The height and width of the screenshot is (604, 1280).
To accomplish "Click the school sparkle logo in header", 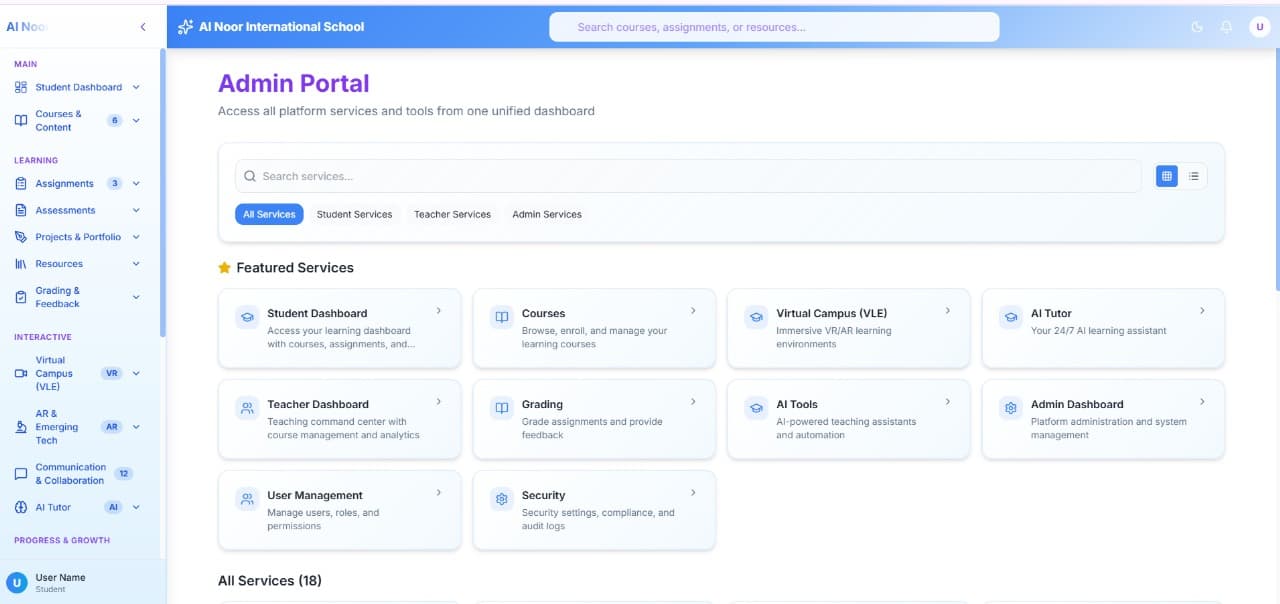I will point(185,27).
